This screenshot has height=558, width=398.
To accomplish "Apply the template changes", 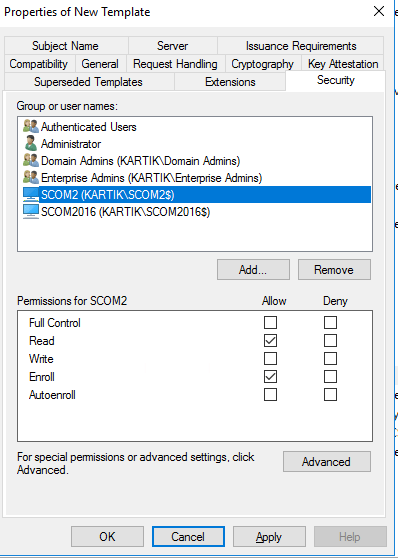I will click(269, 536).
